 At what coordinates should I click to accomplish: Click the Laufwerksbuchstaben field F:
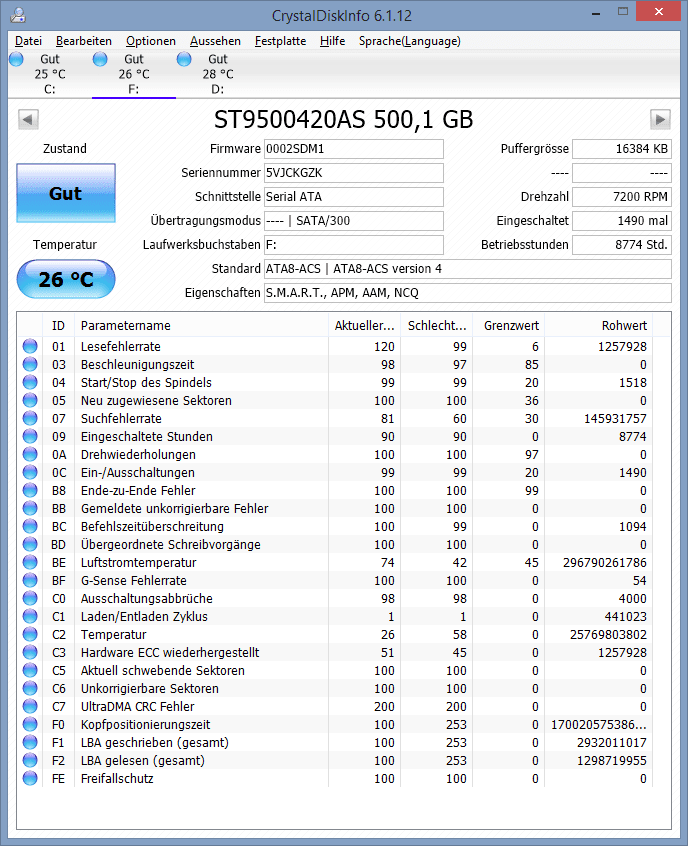pos(353,244)
